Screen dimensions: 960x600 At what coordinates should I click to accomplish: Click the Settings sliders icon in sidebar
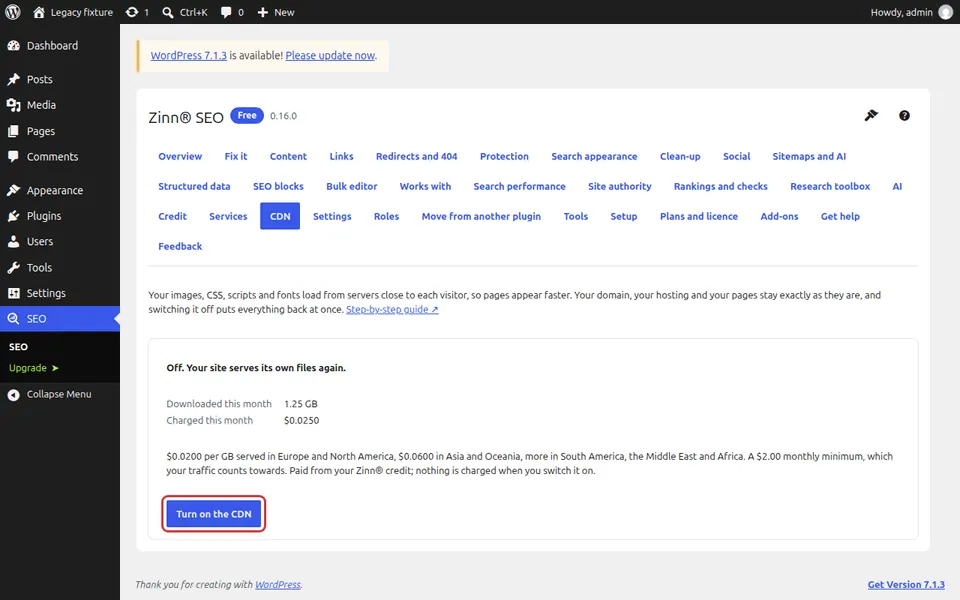[x=13, y=293]
